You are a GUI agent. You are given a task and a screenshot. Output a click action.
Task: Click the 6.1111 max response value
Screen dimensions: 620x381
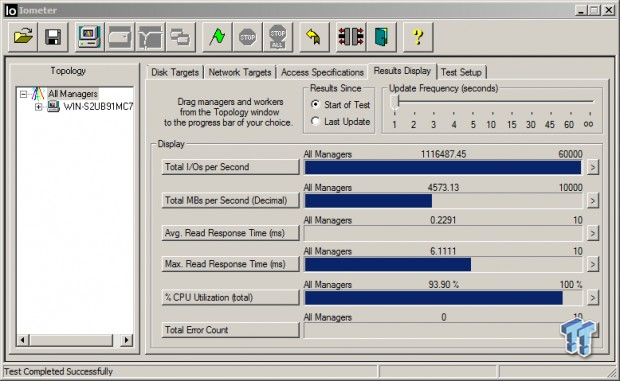[x=443, y=251]
